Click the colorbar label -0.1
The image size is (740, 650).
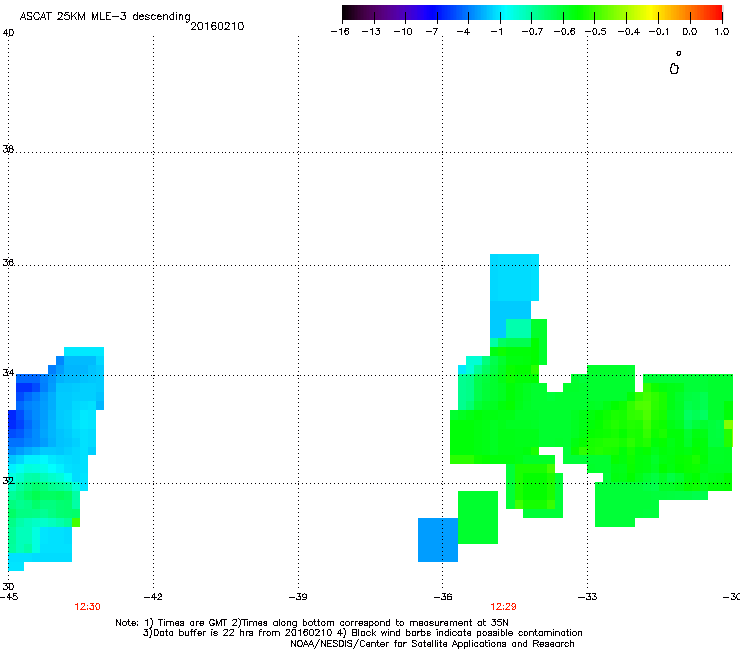pos(659,32)
